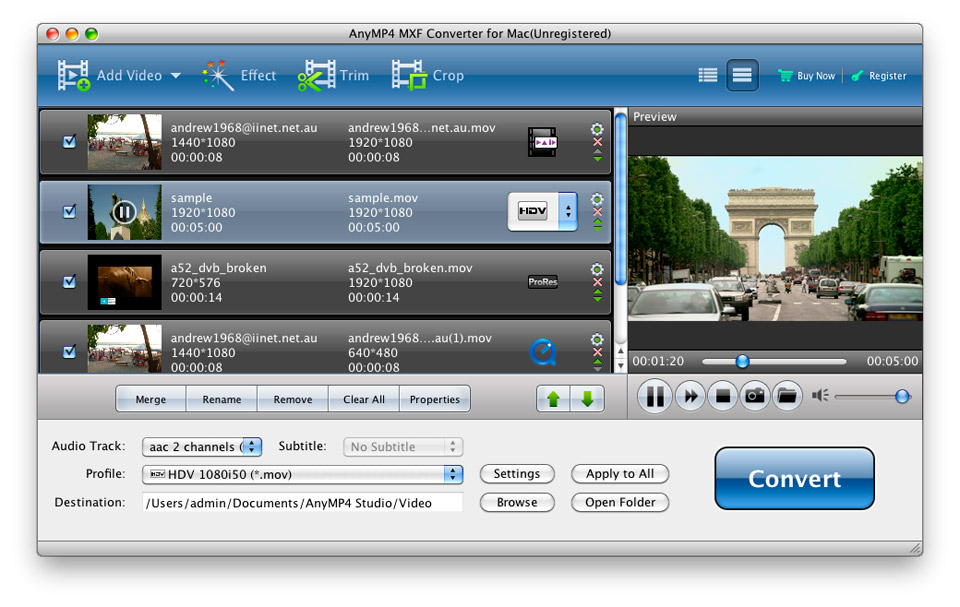Screen dimensions: 960x607
Task: Open the snapshot folder icon in preview
Action: tap(787, 397)
